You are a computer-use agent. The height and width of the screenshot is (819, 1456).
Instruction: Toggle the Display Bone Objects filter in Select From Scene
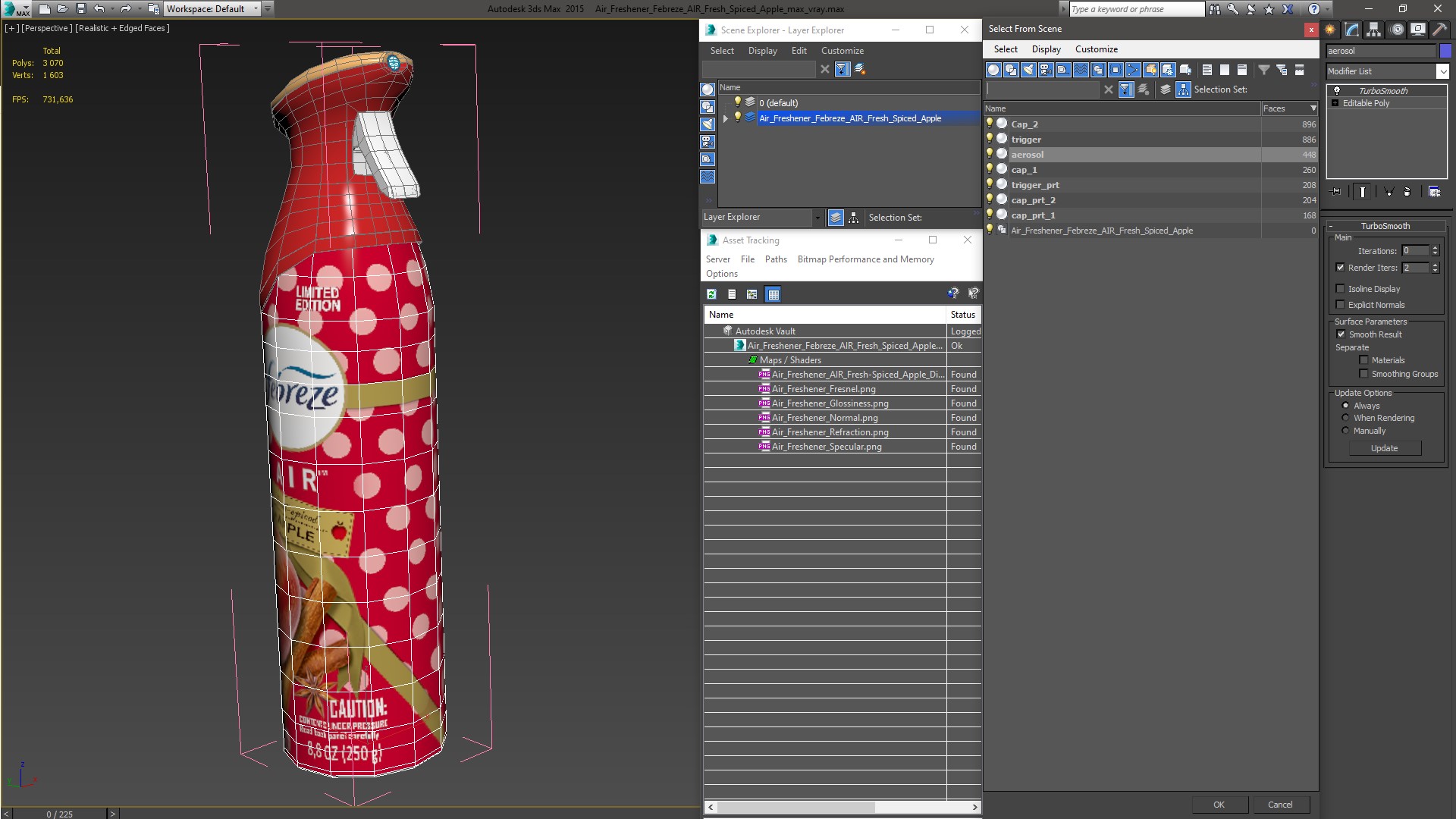[1133, 70]
